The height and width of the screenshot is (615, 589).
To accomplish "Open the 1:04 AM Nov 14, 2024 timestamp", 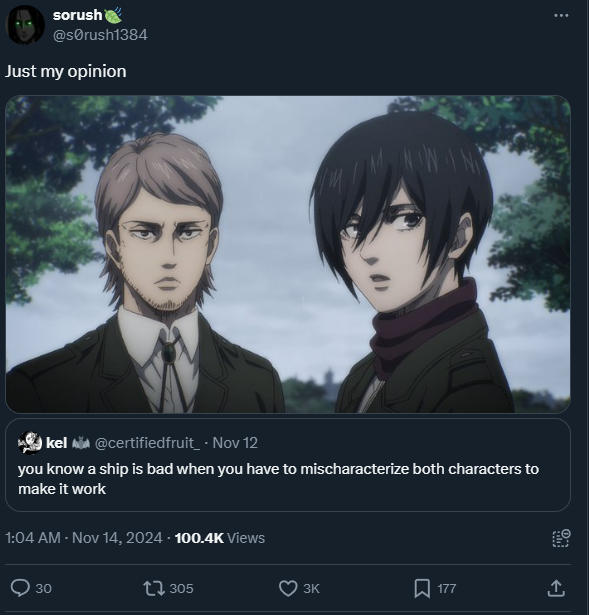I will tap(84, 538).
